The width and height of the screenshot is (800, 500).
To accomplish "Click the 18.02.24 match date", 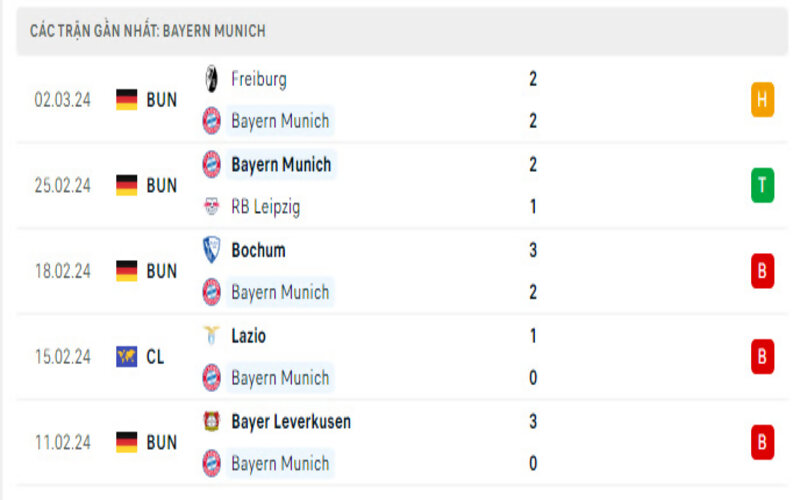I will tap(62, 271).
